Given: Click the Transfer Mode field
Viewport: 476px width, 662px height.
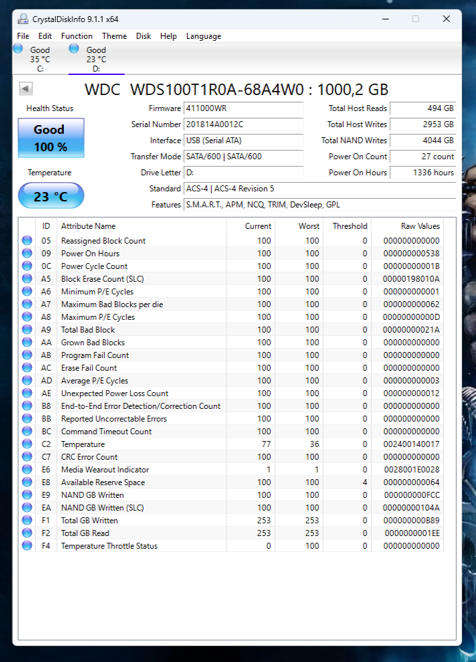Looking at the screenshot, I should click(x=244, y=157).
